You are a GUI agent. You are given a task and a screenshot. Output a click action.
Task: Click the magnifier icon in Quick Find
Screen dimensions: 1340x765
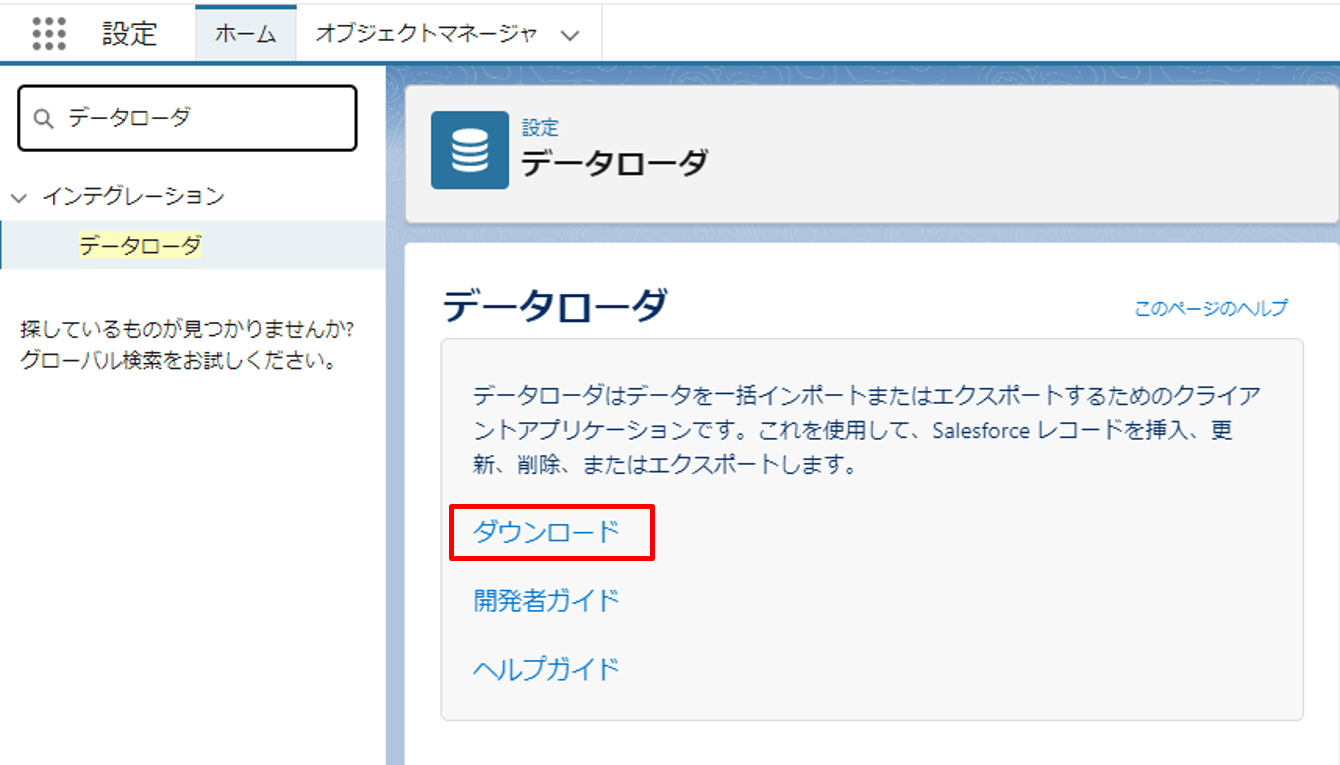point(43,118)
